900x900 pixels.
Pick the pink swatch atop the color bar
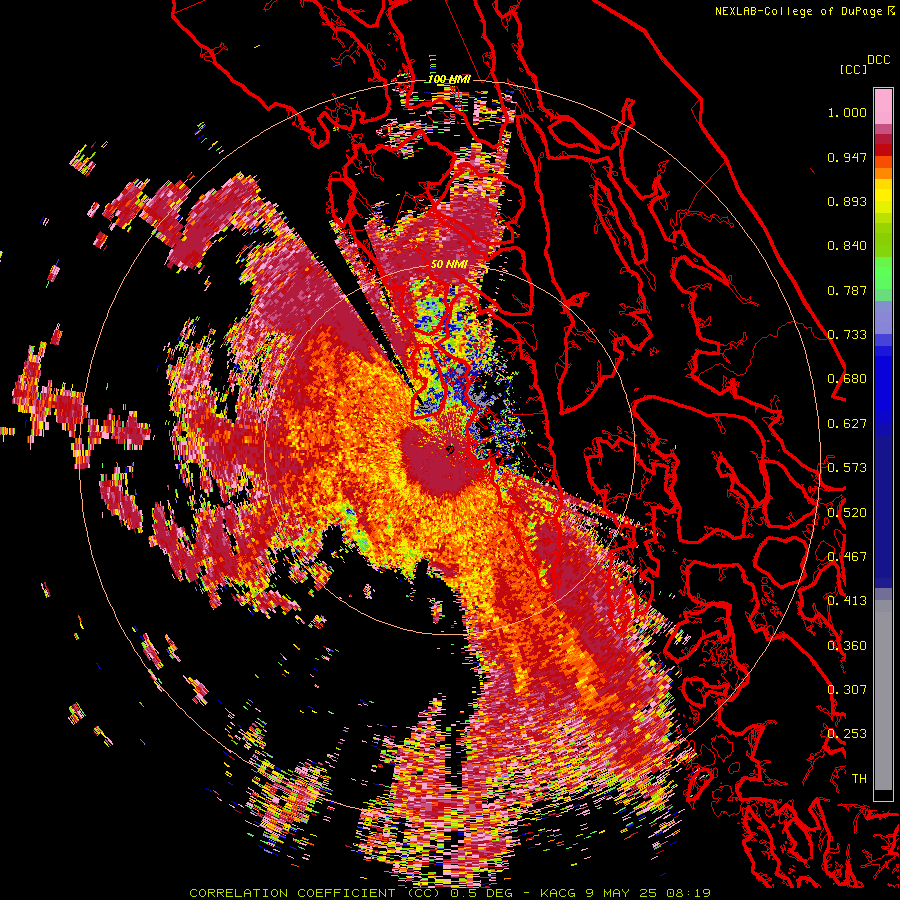883,107
